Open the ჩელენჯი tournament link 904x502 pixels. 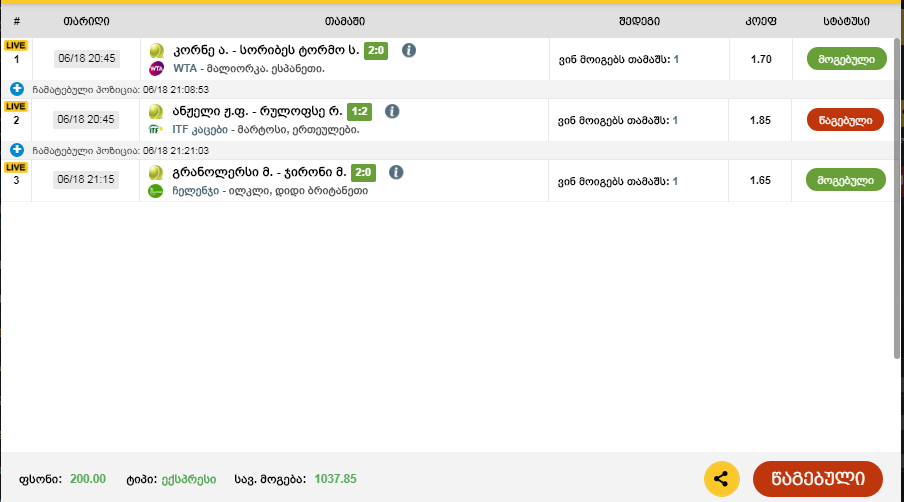point(195,191)
